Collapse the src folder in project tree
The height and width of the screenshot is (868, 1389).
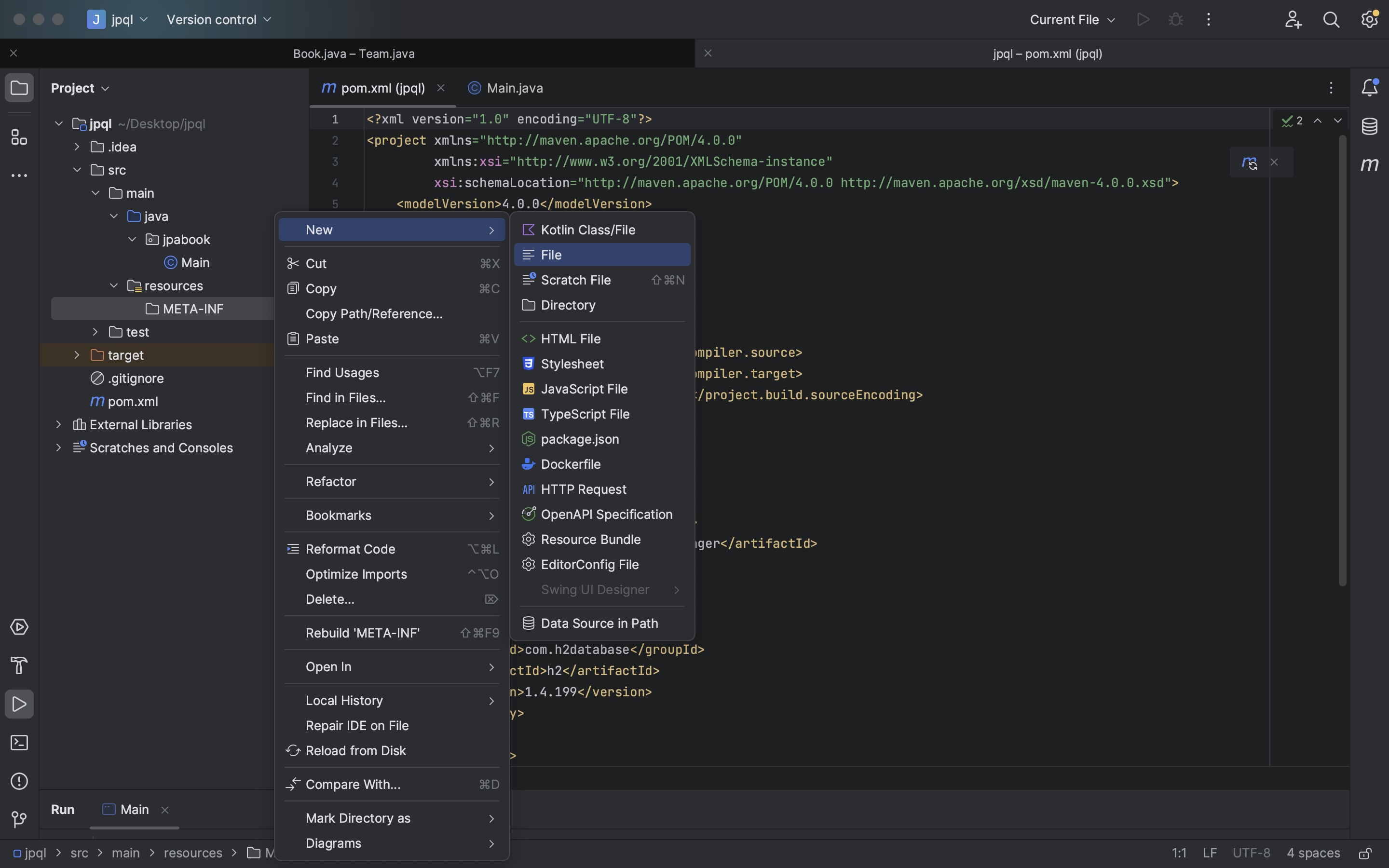77,170
